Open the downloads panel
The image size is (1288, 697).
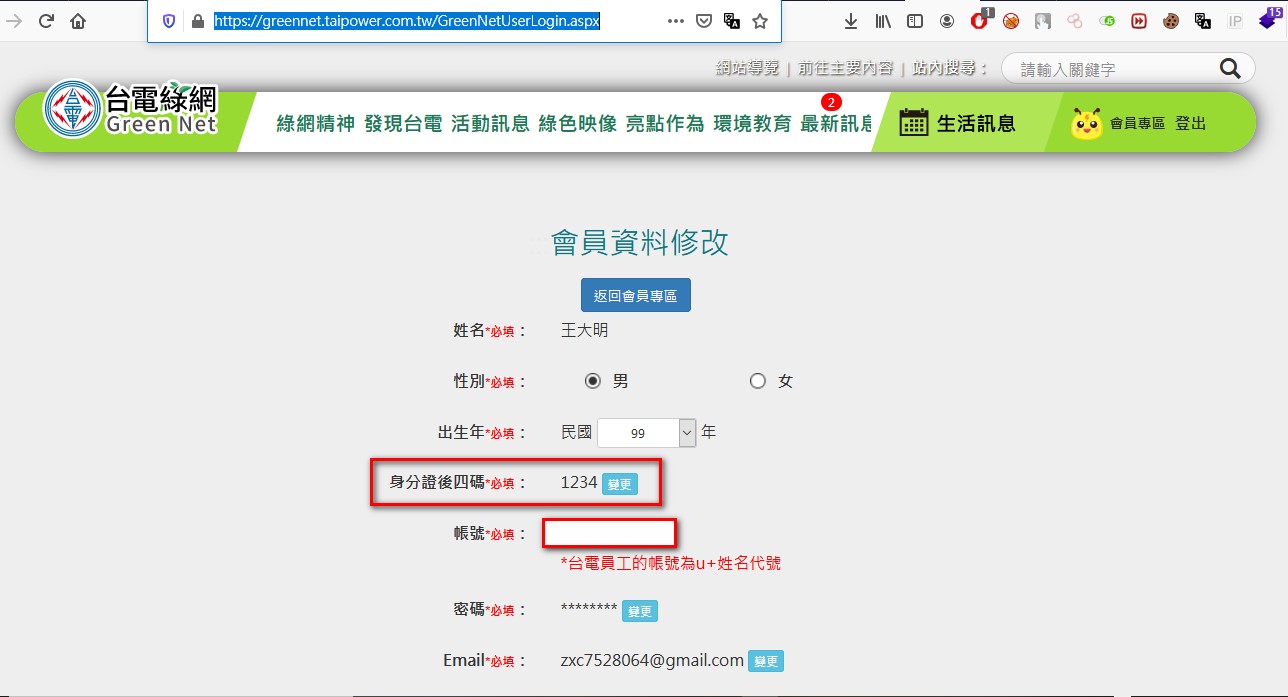coord(851,21)
